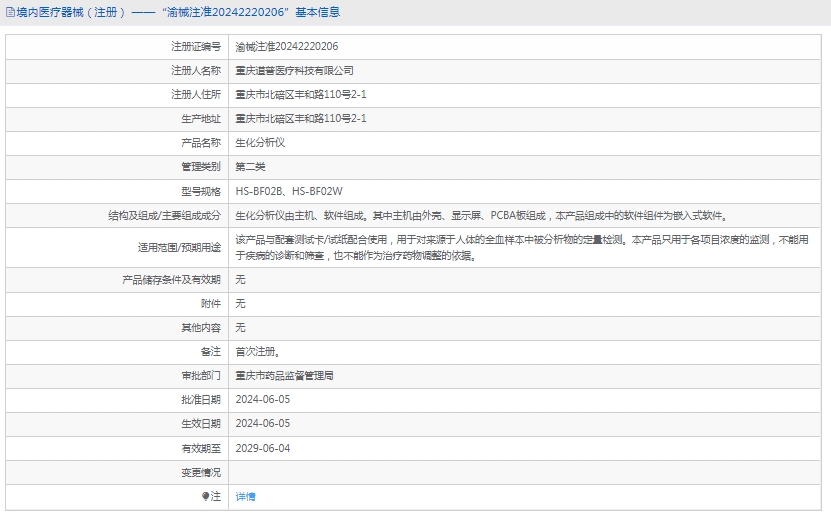Click the registrant residence address value
This screenshot has height=518, width=831.
pos(300,95)
